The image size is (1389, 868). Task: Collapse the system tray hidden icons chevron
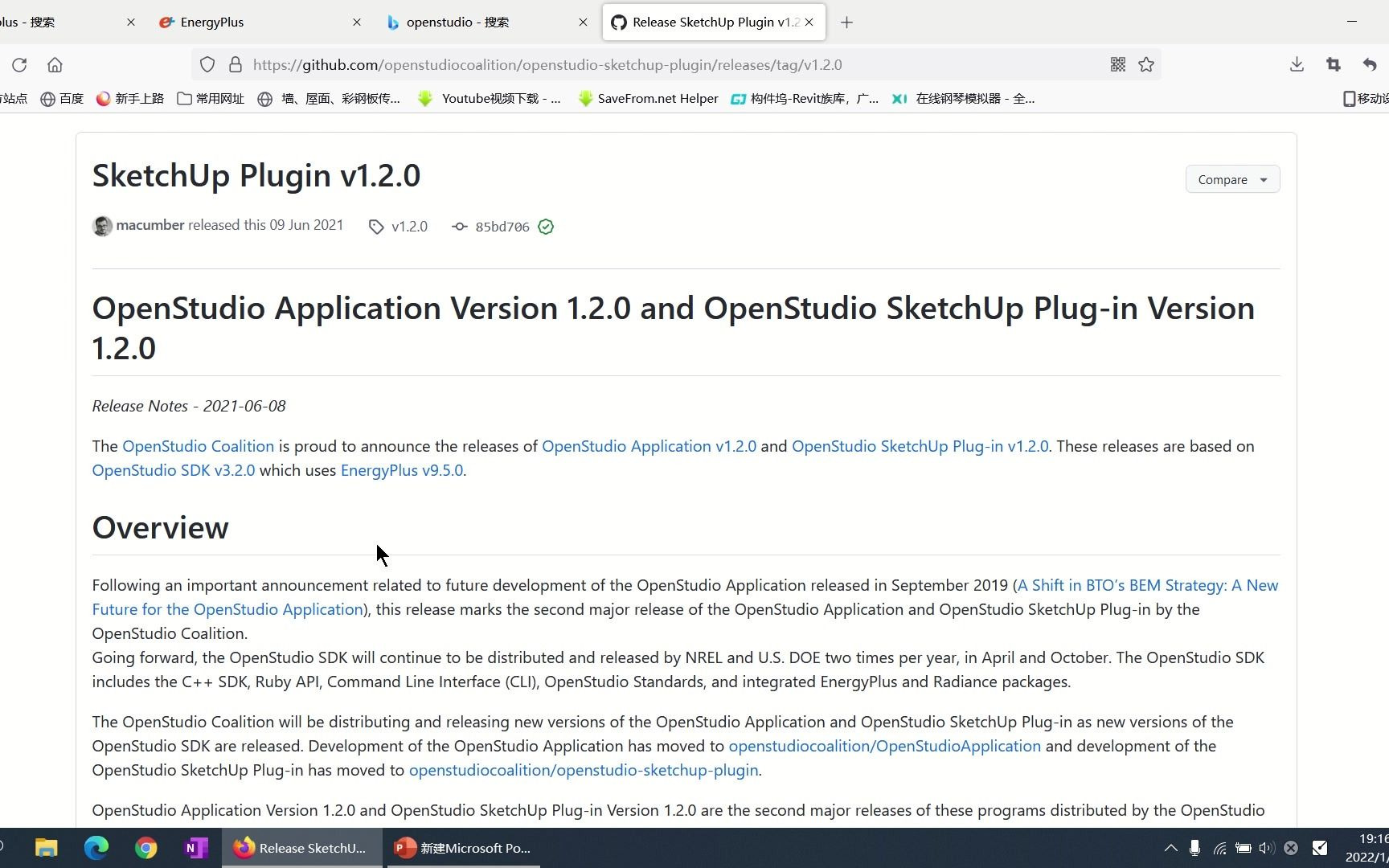pos(1170,848)
